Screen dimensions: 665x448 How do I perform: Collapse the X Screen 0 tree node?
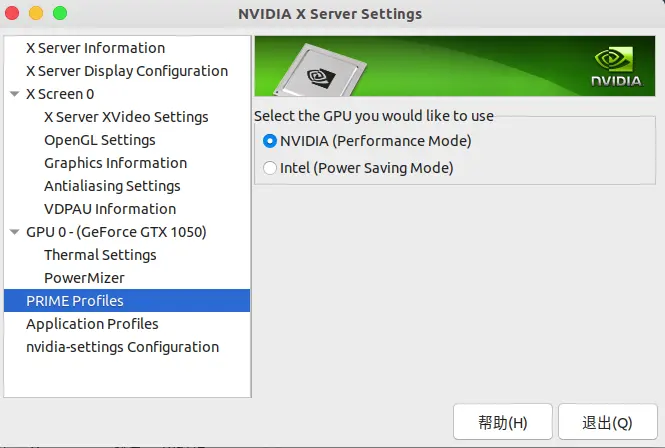[x=14, y=94]
